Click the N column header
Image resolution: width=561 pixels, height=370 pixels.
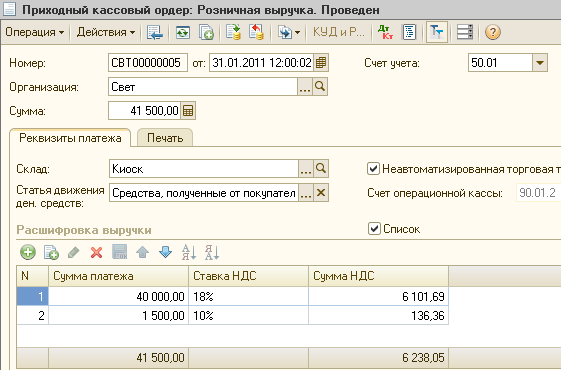coord(33,276)
